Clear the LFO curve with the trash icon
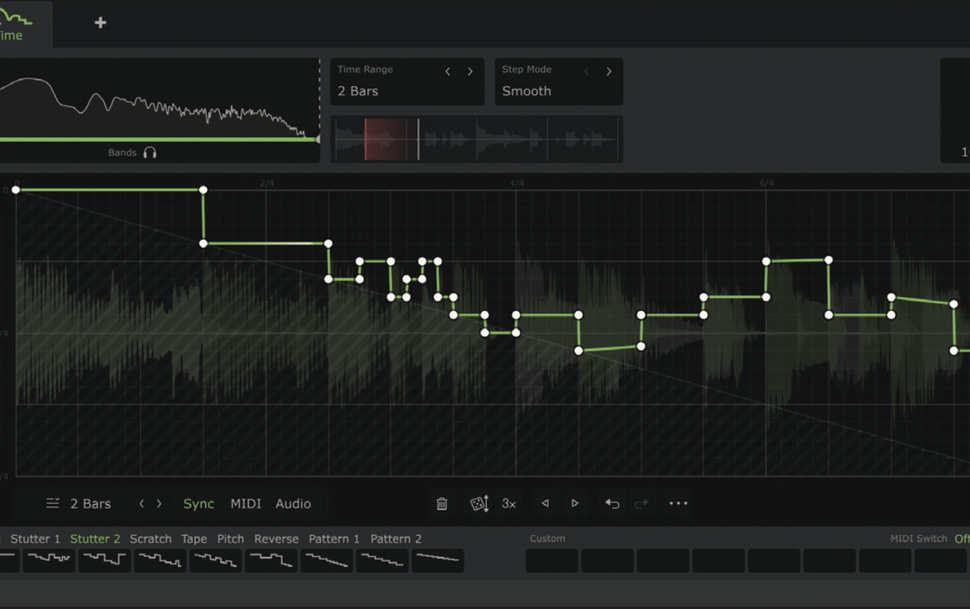 coord(440,503)
